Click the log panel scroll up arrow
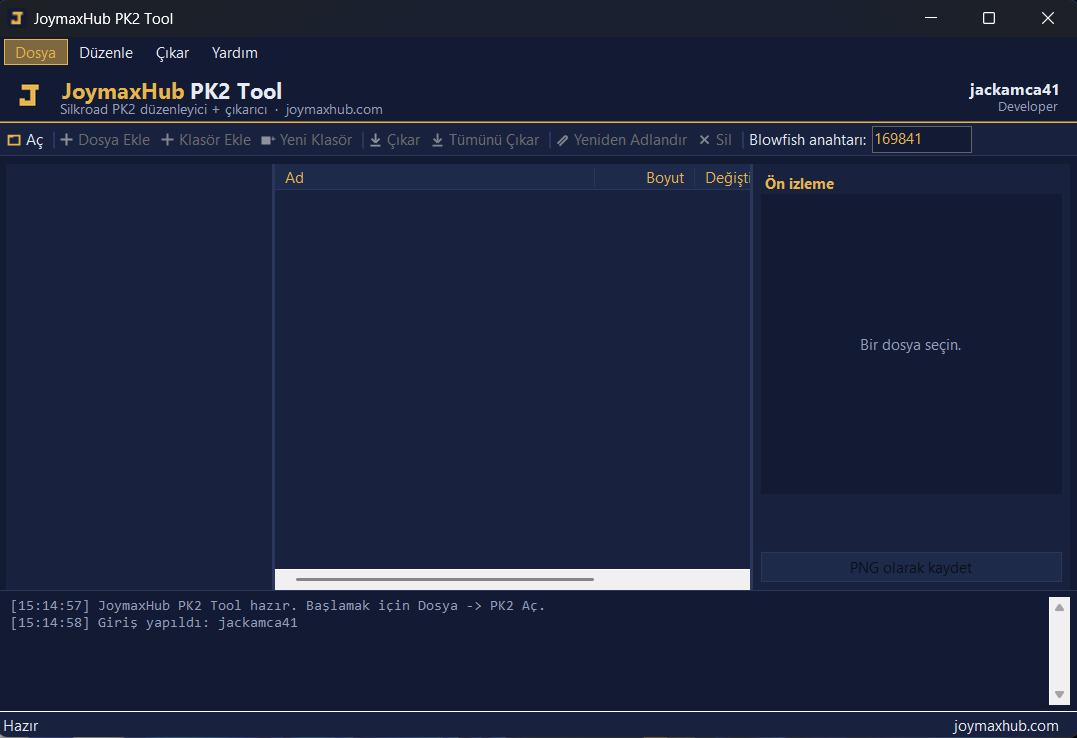1077x738 pixels. click(x=1059, y=607)
